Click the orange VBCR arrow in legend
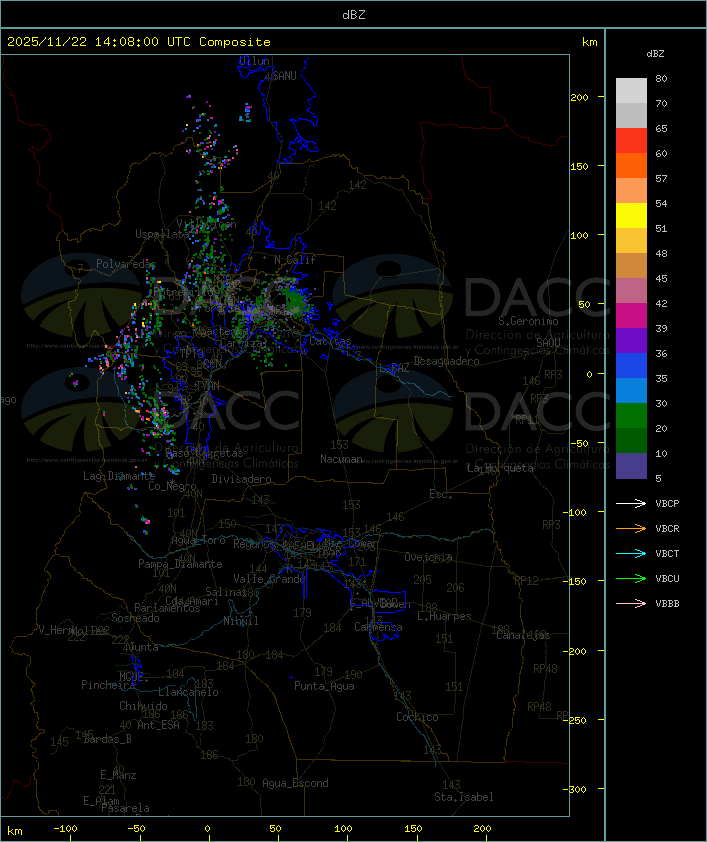This screenshot has height=842, width=707. click(631, 528)
